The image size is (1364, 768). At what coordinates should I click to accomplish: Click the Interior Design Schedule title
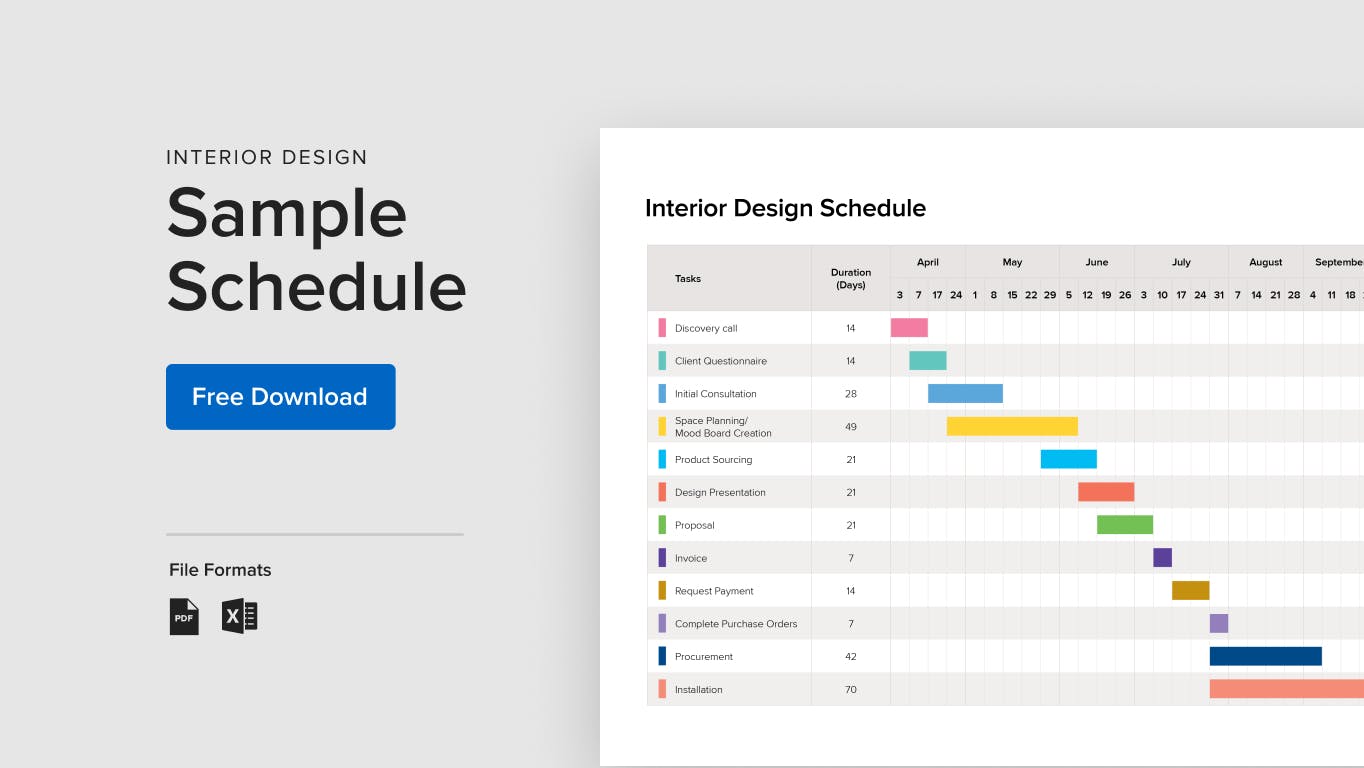(x=785, y=208)
